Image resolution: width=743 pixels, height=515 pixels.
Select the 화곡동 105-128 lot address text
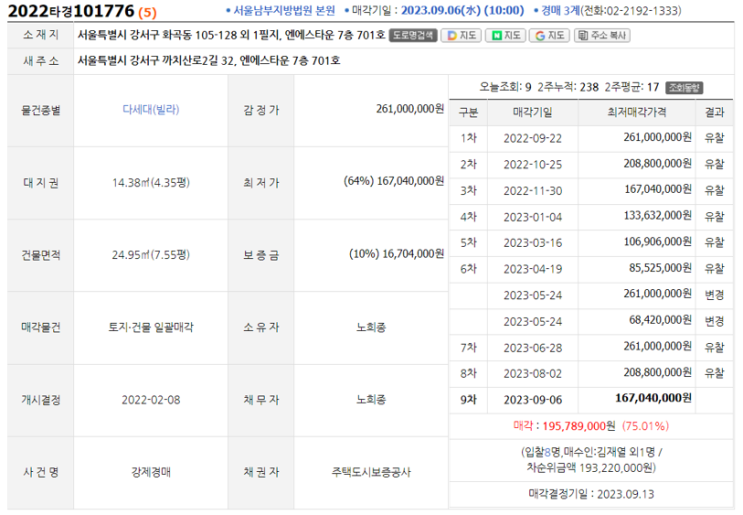click(x=202, y=35)
